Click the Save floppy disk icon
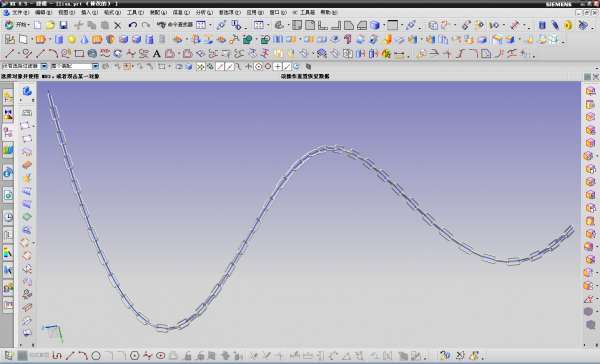 [x=64, y=25]
